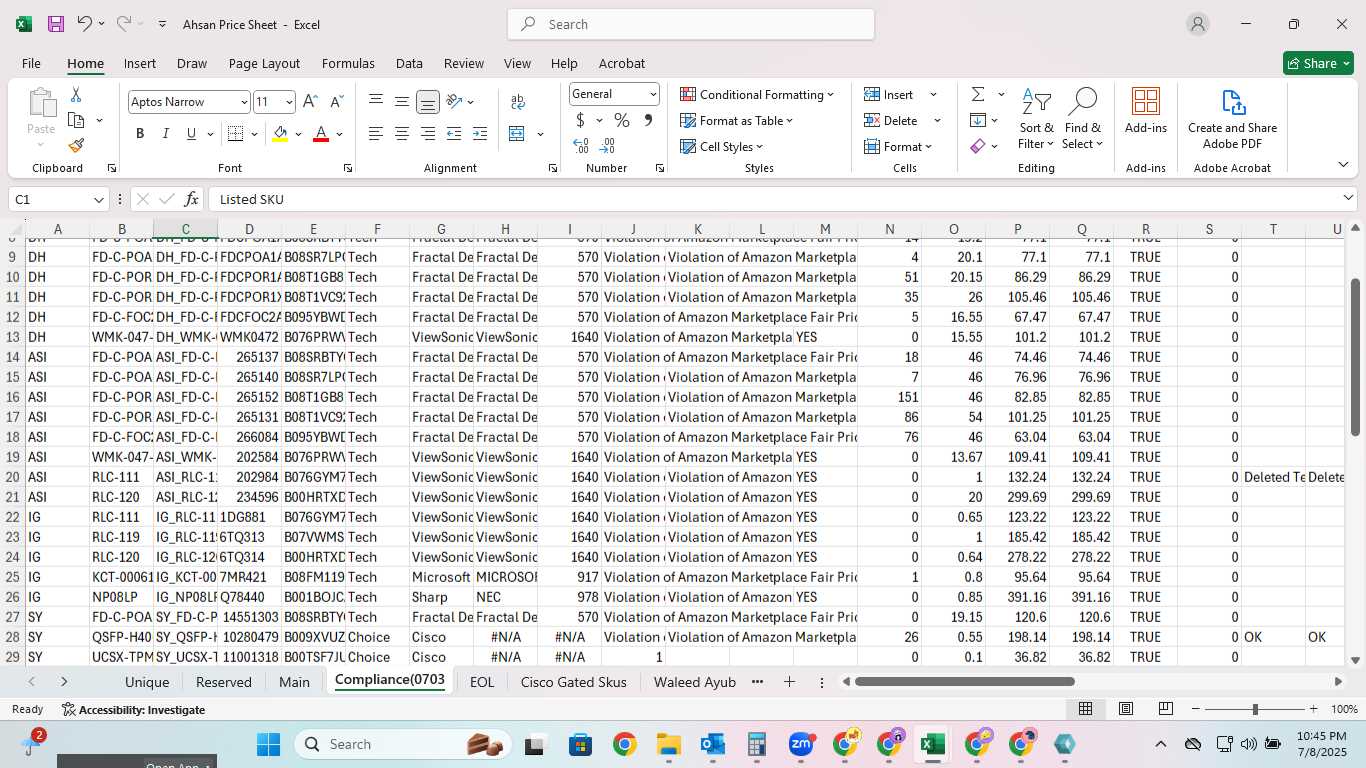Screen dimensions: 1366x768
Task: Apply Percent Style format
Action: pyautogui.click(x=622, y=120)
